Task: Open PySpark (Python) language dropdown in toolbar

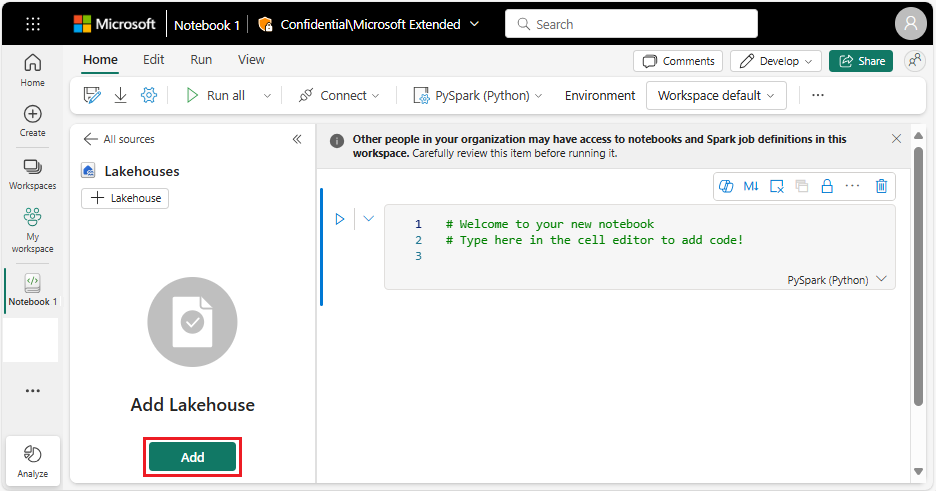Action: 478,95
